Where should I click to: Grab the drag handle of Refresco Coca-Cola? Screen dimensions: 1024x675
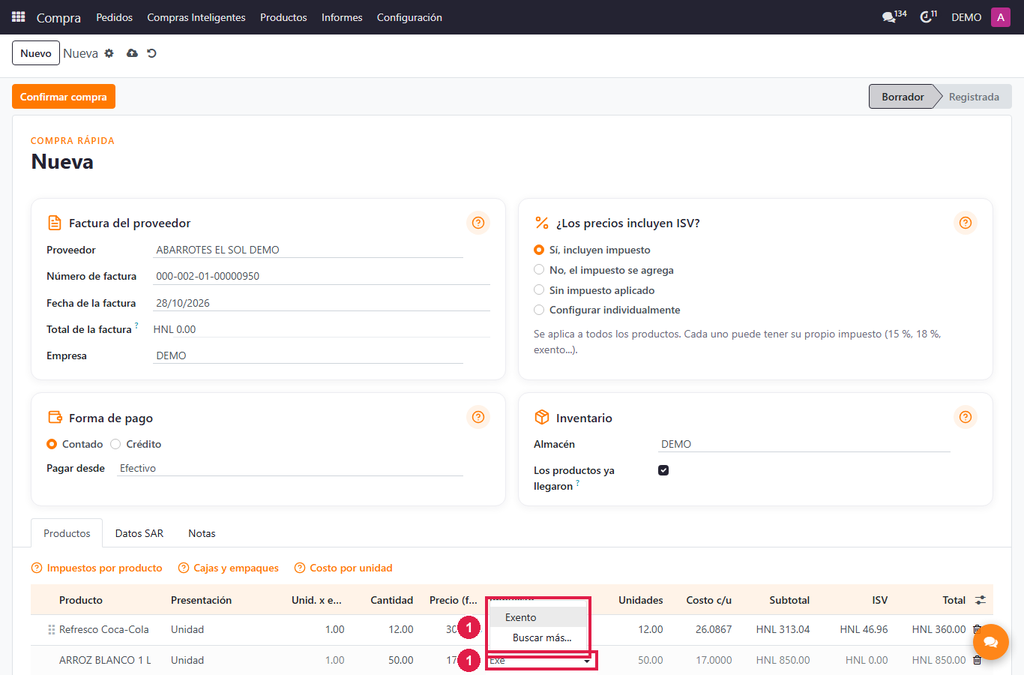51,630
